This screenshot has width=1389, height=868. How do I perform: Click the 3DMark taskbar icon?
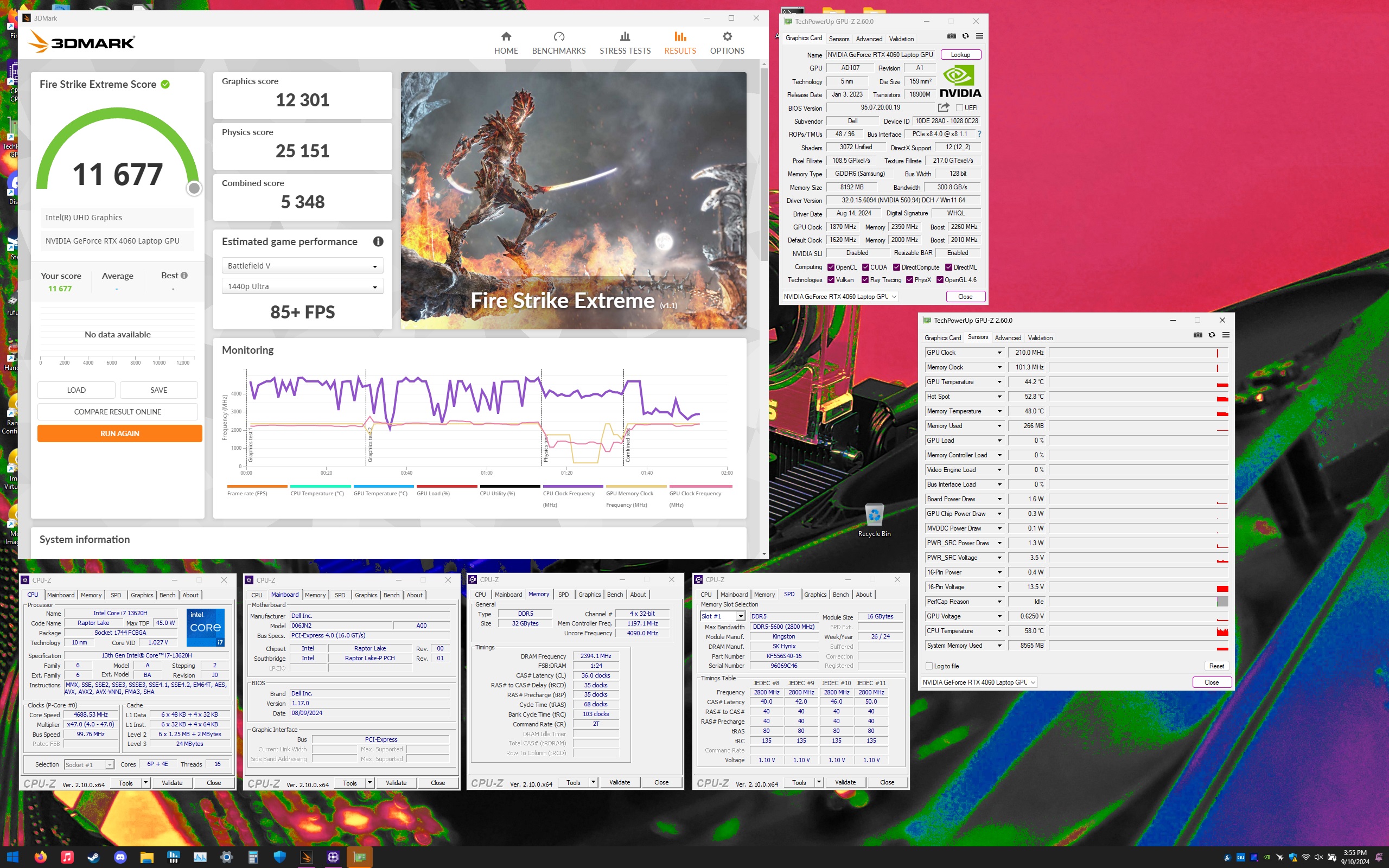pos(307,857)
